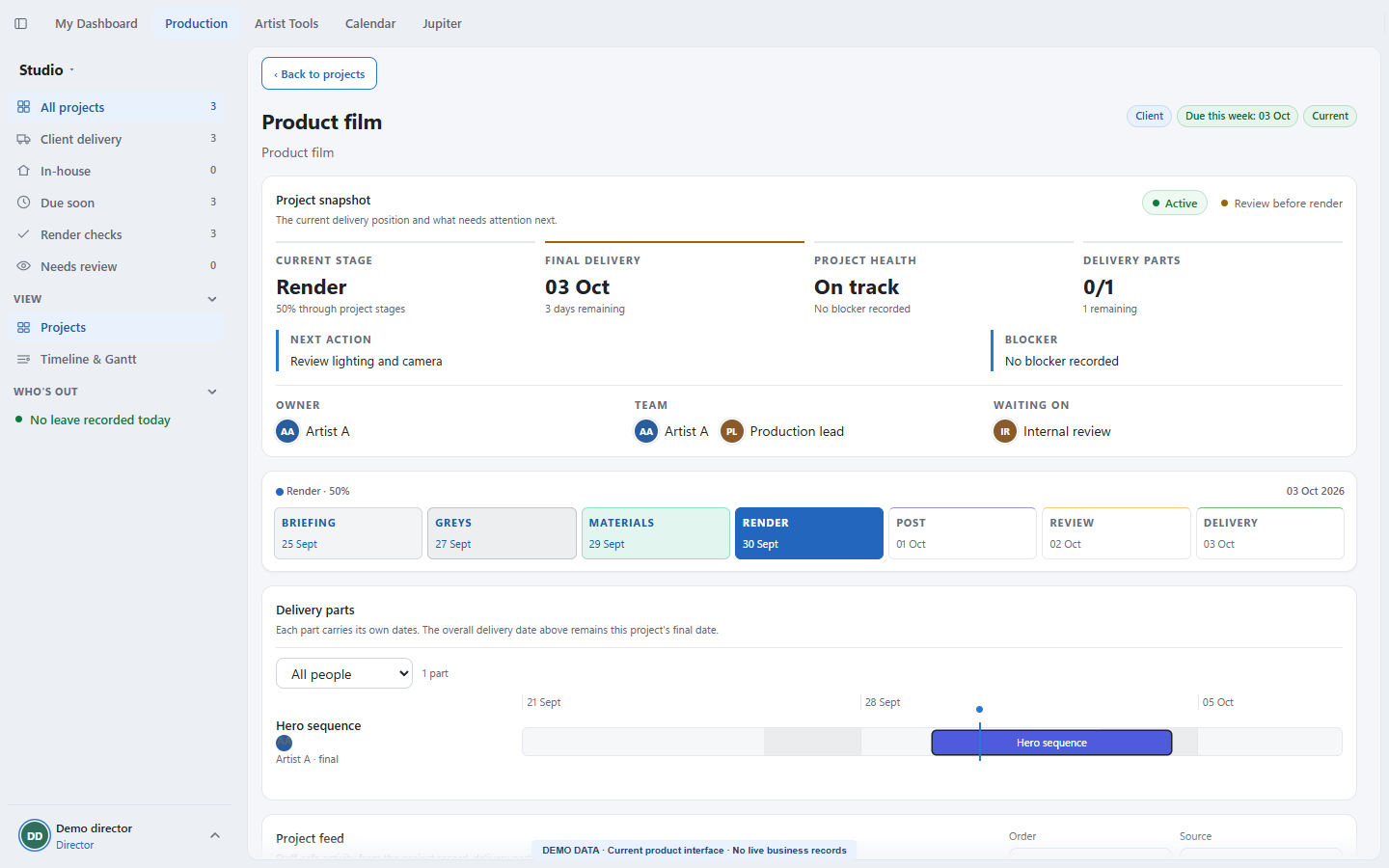Collapse the VIEW section chevron

coord(212,299)
